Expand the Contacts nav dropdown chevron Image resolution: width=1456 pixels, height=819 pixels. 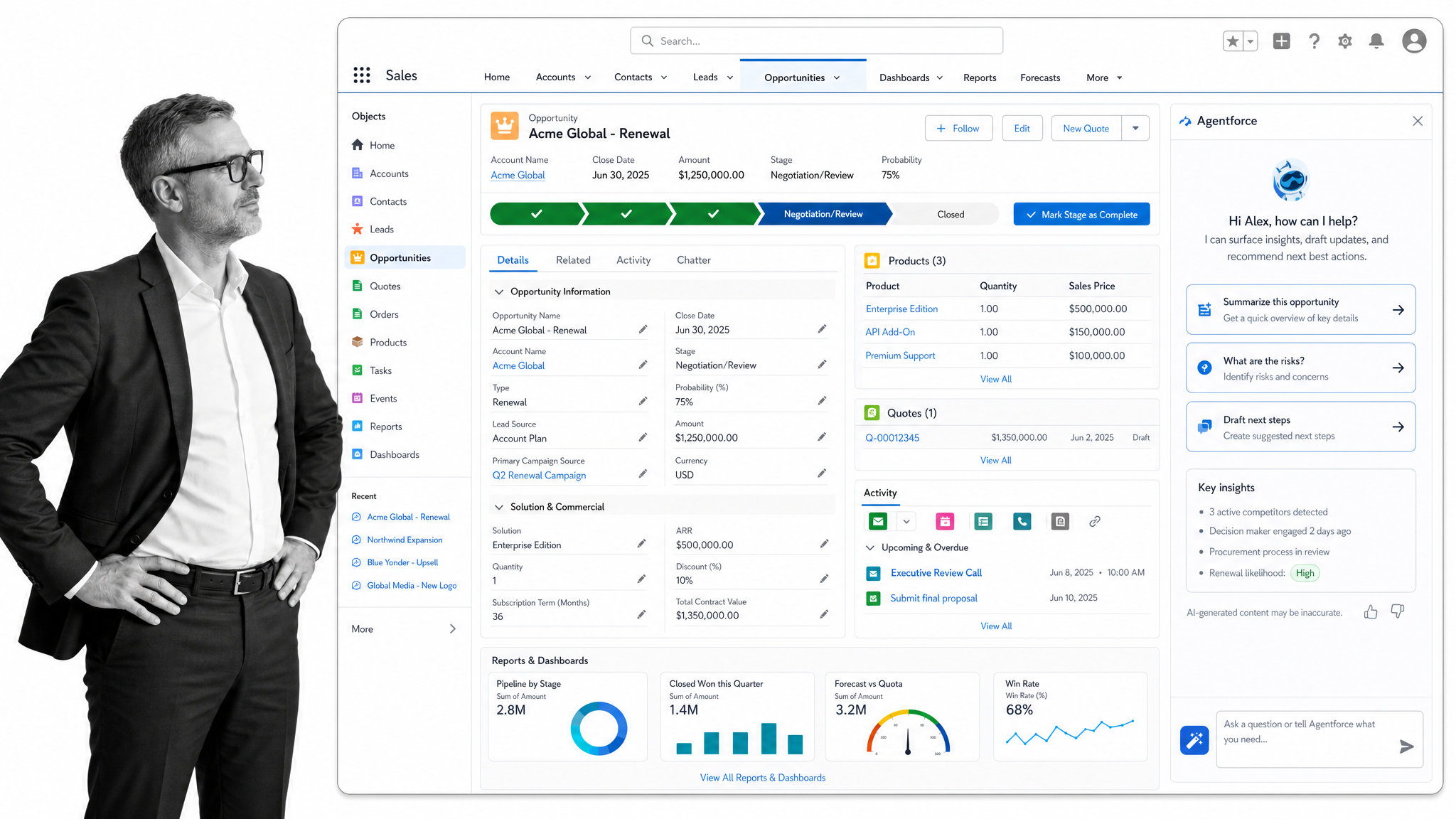click(x=664, y=77)
